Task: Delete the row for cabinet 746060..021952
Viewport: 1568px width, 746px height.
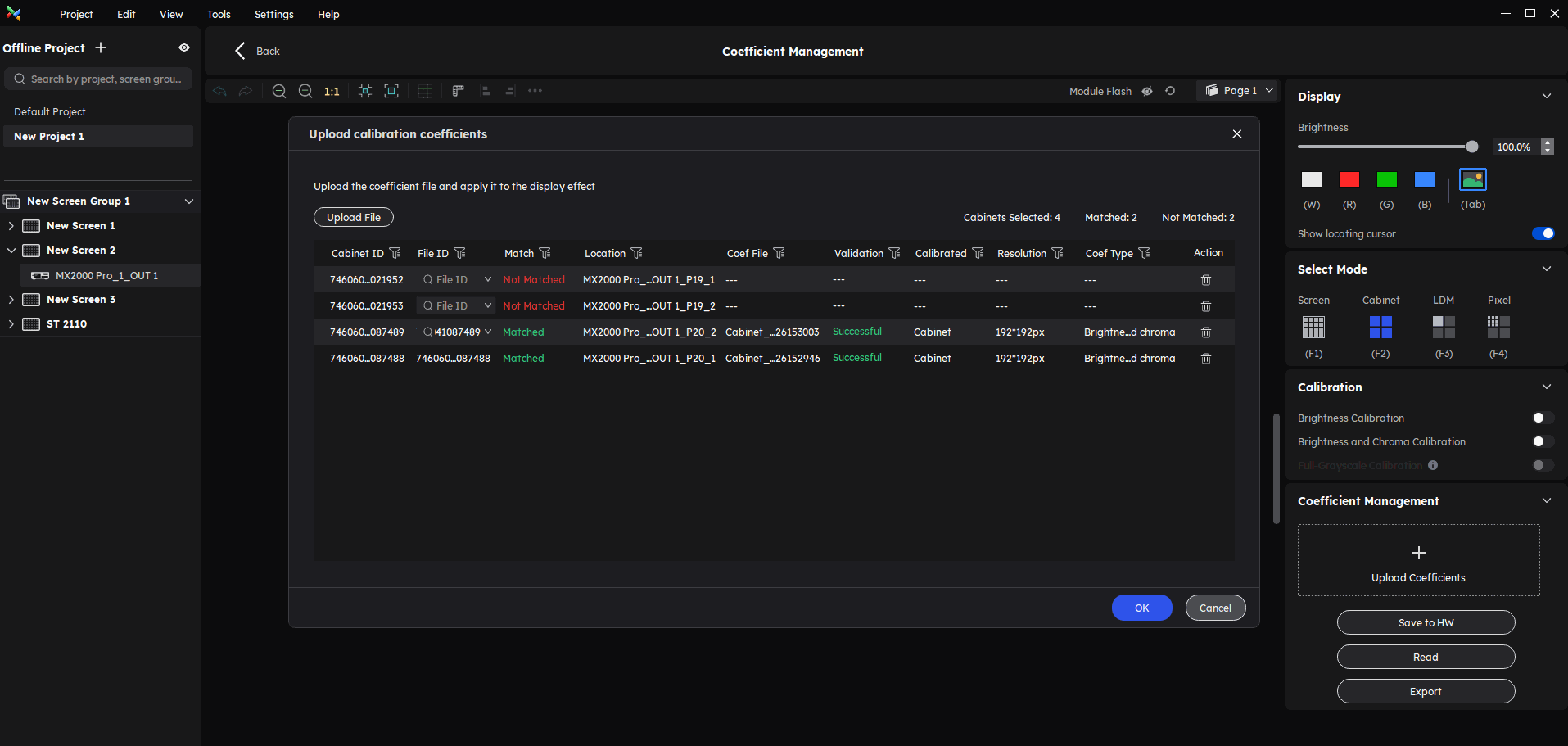Action: (x=1205, y=280)
